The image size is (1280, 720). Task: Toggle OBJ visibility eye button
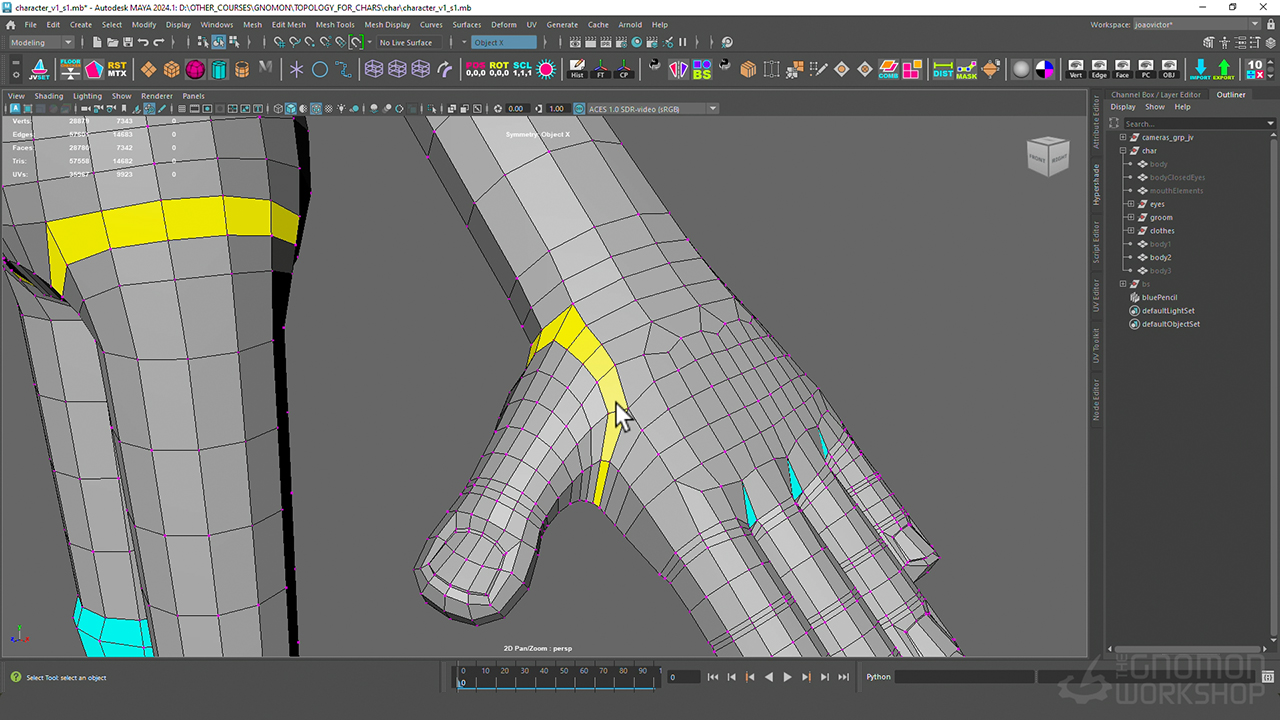pyautogui.click(x=1168, y=69)
